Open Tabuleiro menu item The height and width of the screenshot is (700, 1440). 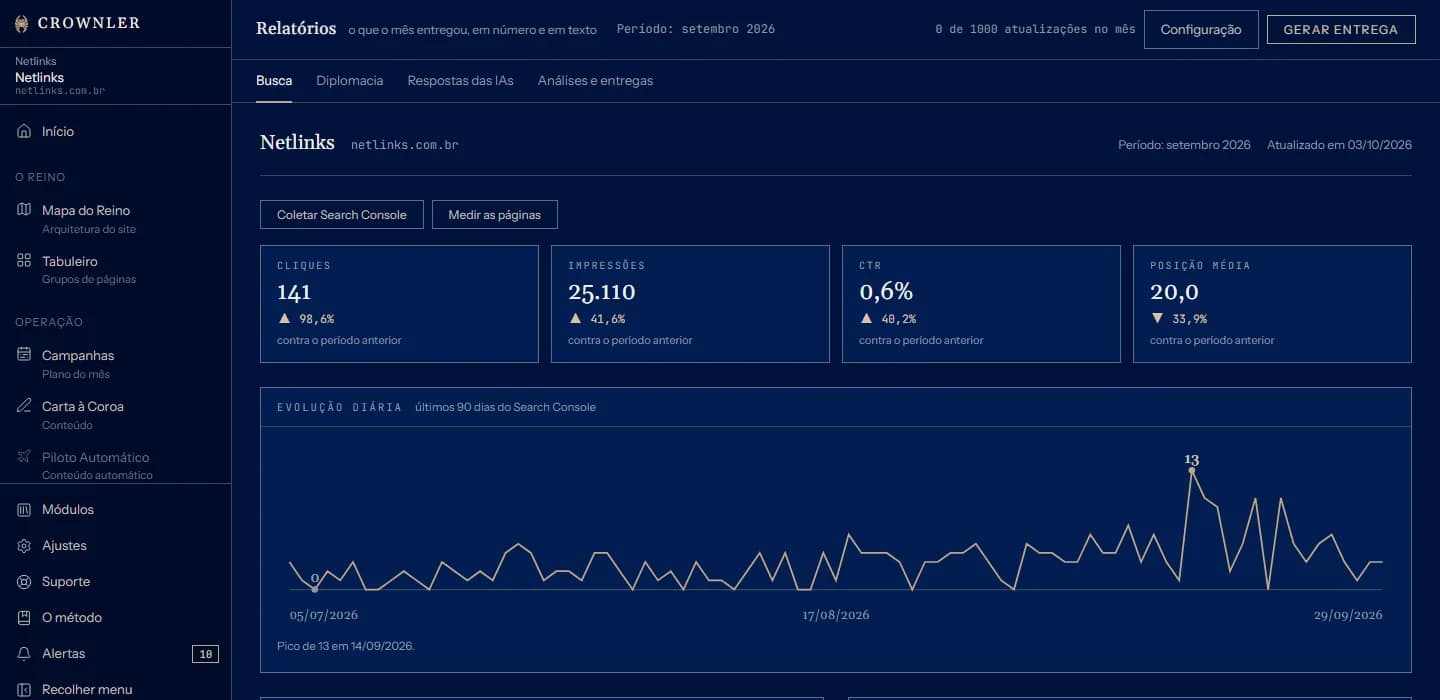point(115,269)
